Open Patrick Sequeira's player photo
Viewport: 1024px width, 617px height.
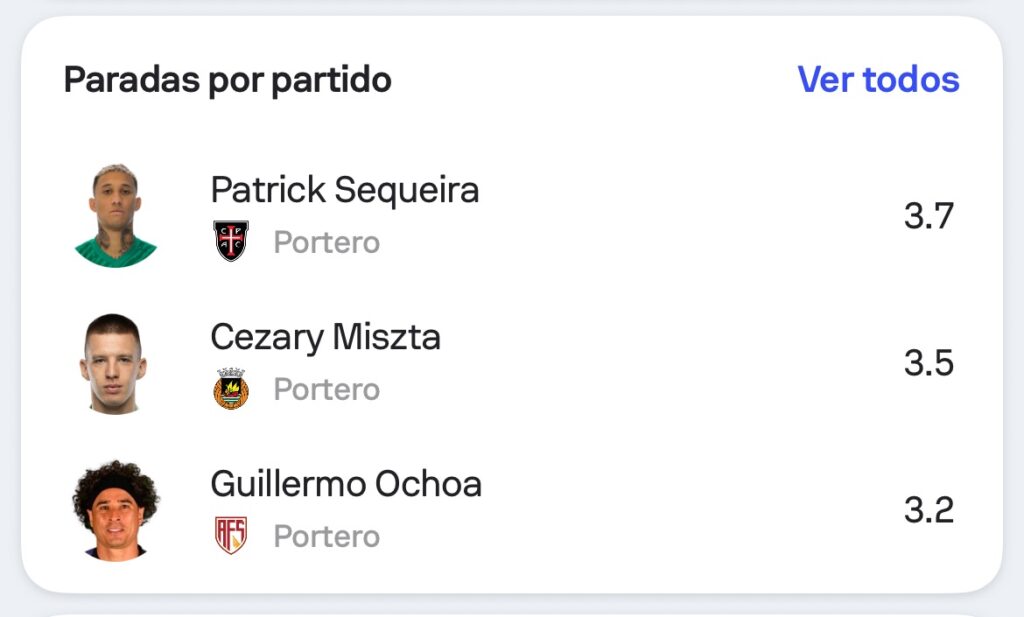[116, 216]
